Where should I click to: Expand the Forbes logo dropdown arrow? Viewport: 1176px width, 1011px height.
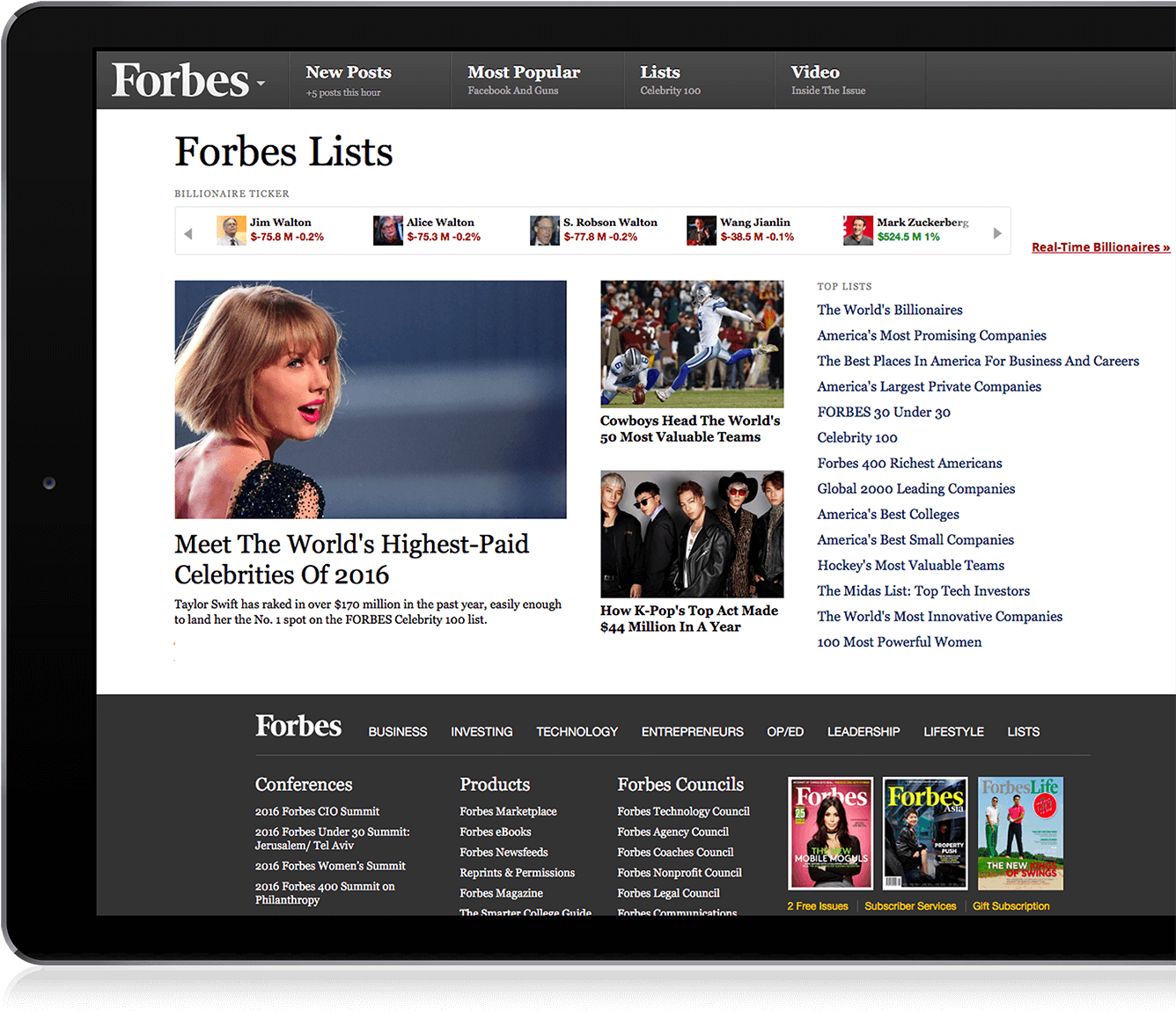[261, 84]
